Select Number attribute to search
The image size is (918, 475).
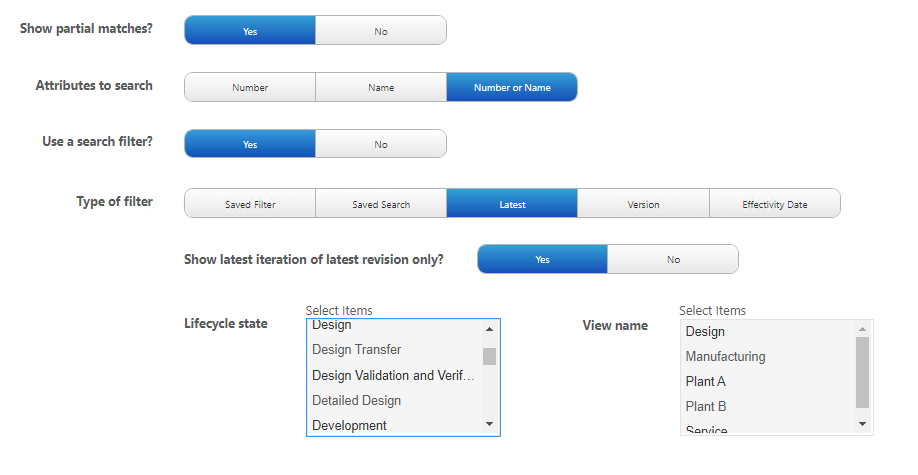(x=250, y=87)
